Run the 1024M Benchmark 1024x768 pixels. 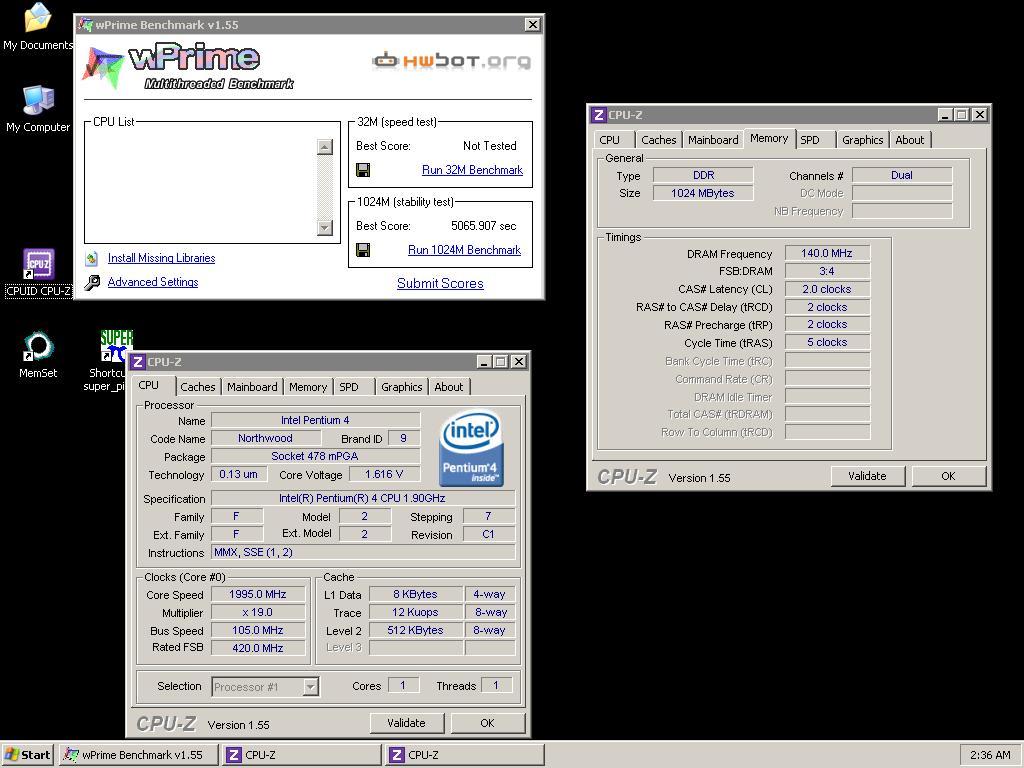(464, 249)
